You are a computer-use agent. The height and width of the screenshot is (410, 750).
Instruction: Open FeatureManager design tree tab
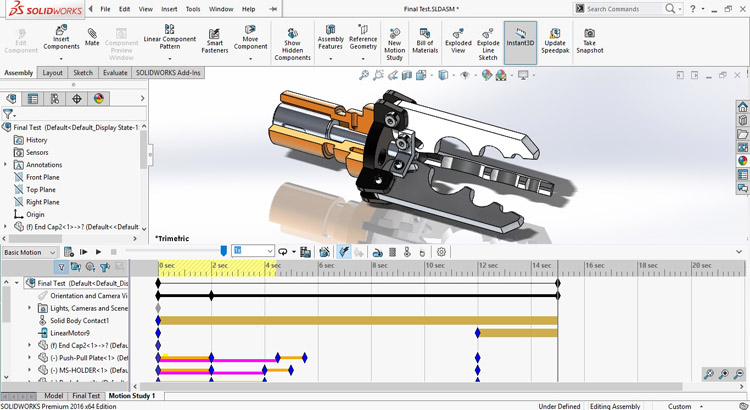[11, 99]
